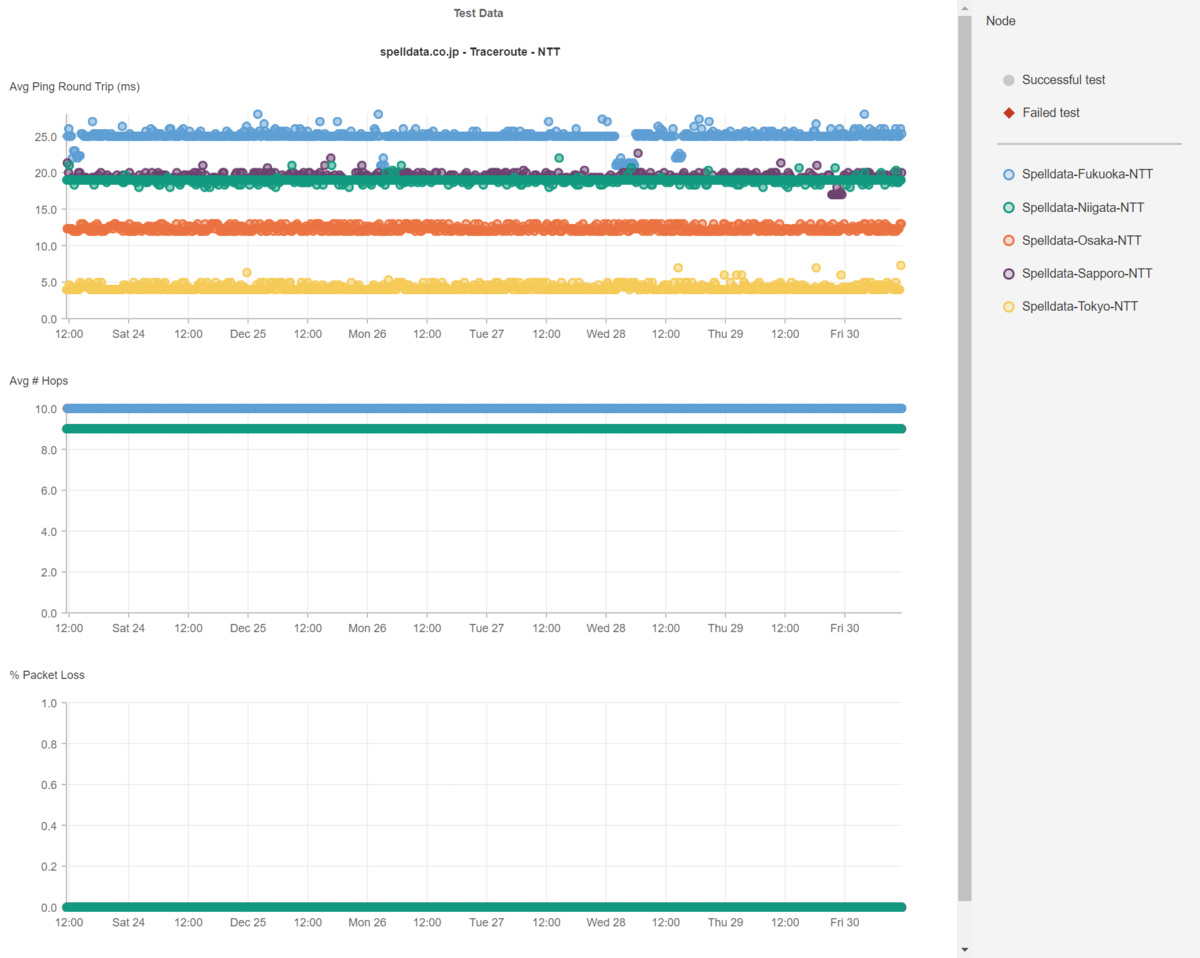Screen dimensions: 1200x958
Task: Click the Dec 25 tick label on Hops chart
Action: 248,628
